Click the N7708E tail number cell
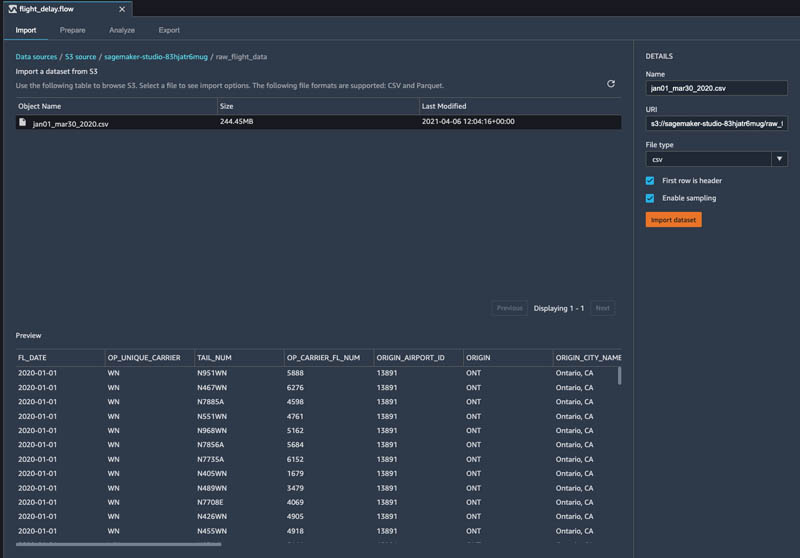The image size is (800, 558). [210, 502]
